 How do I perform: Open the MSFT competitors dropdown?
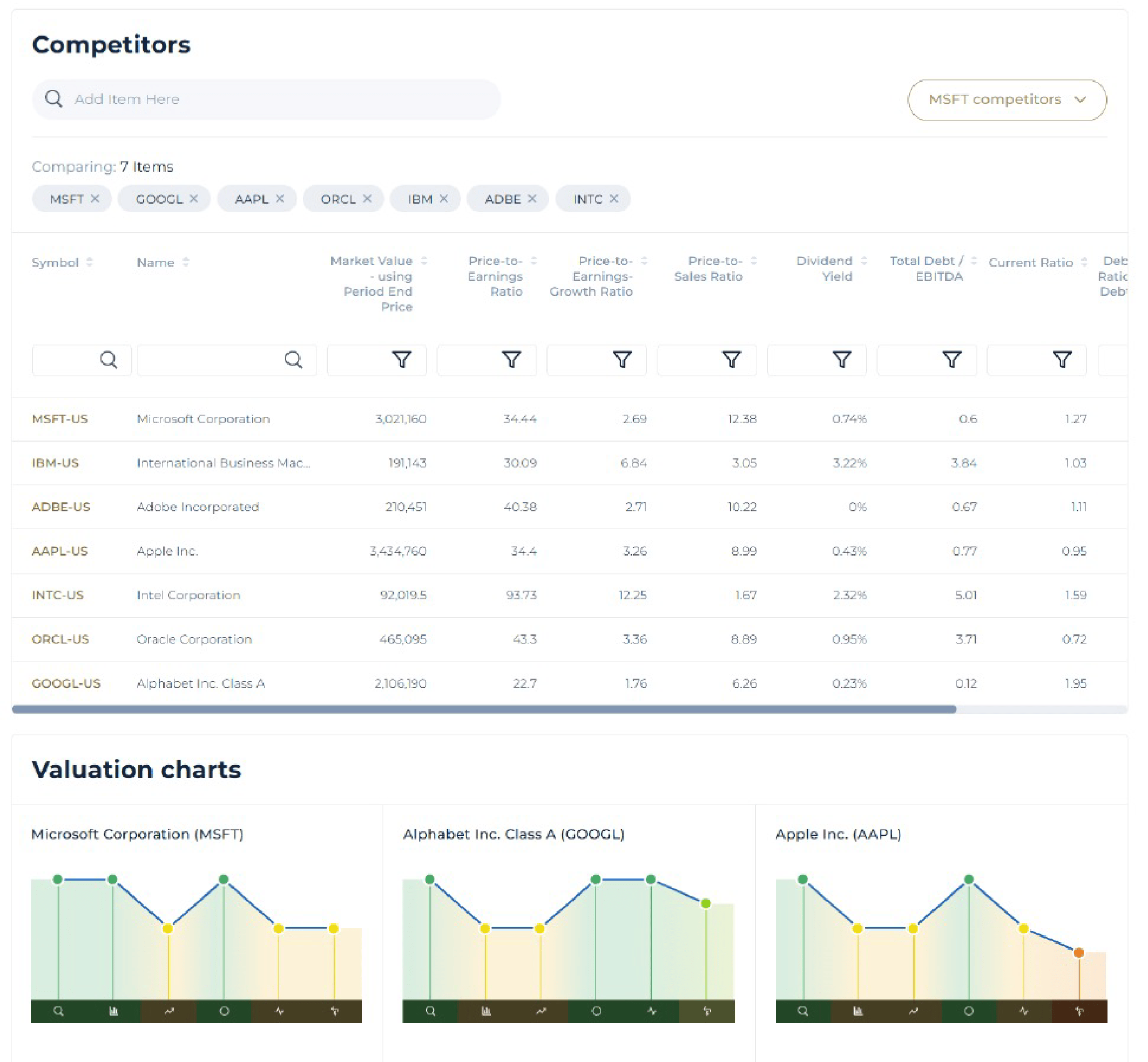[x=1007, y=100]
